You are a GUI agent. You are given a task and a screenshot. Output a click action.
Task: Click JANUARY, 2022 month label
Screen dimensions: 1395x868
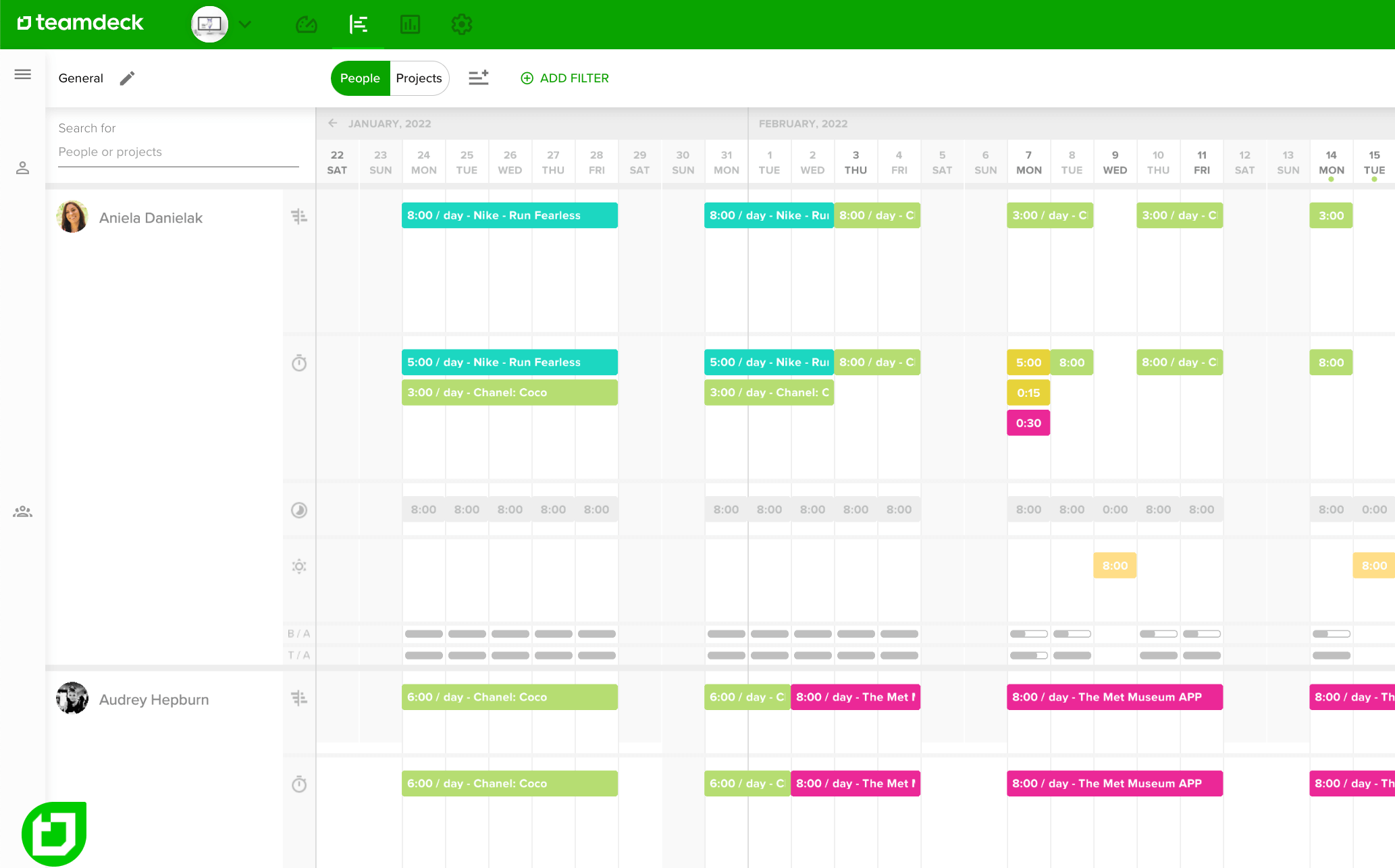coord(390,124)
